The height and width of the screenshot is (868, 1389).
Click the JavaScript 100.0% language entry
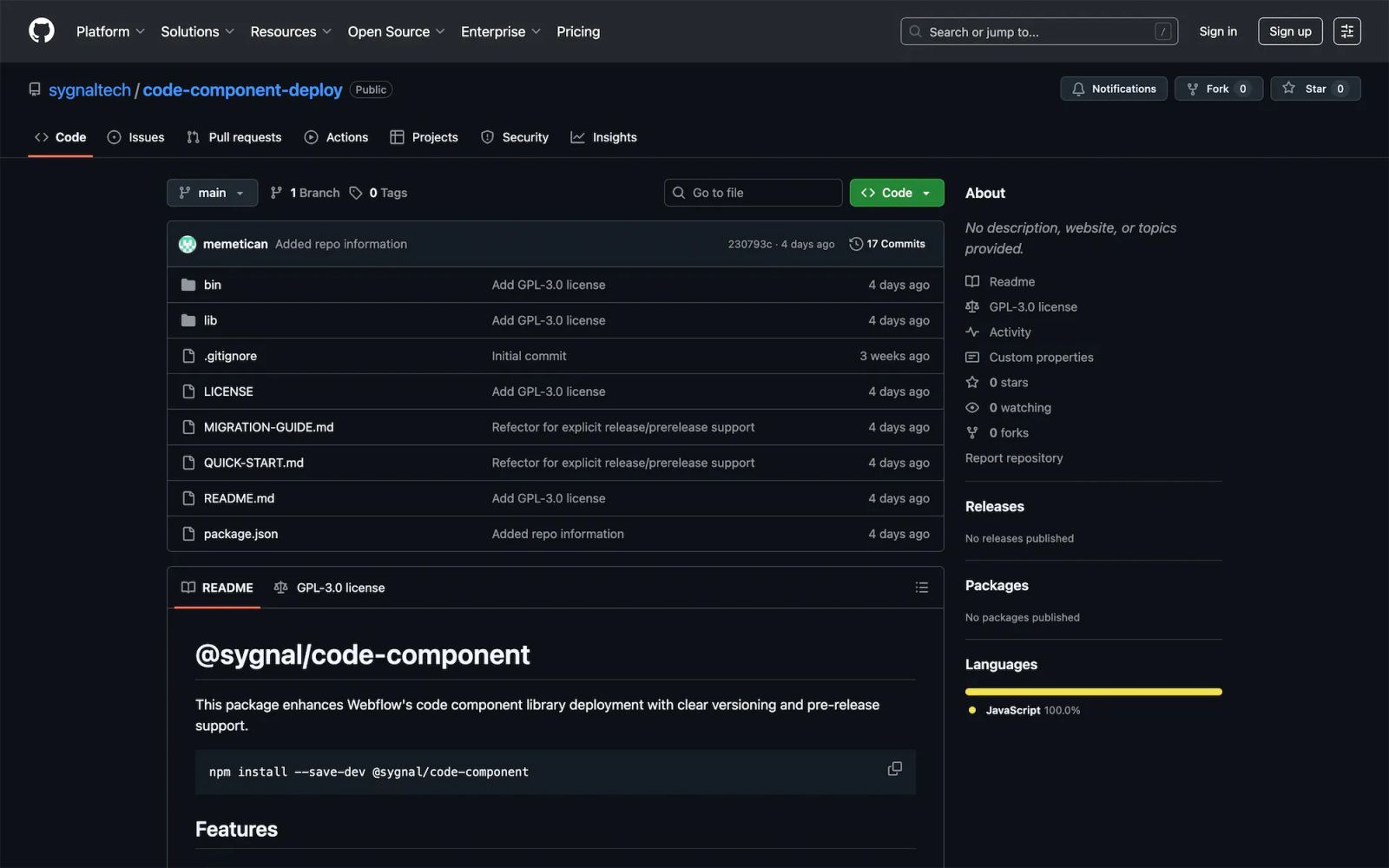pos(1024,710)
